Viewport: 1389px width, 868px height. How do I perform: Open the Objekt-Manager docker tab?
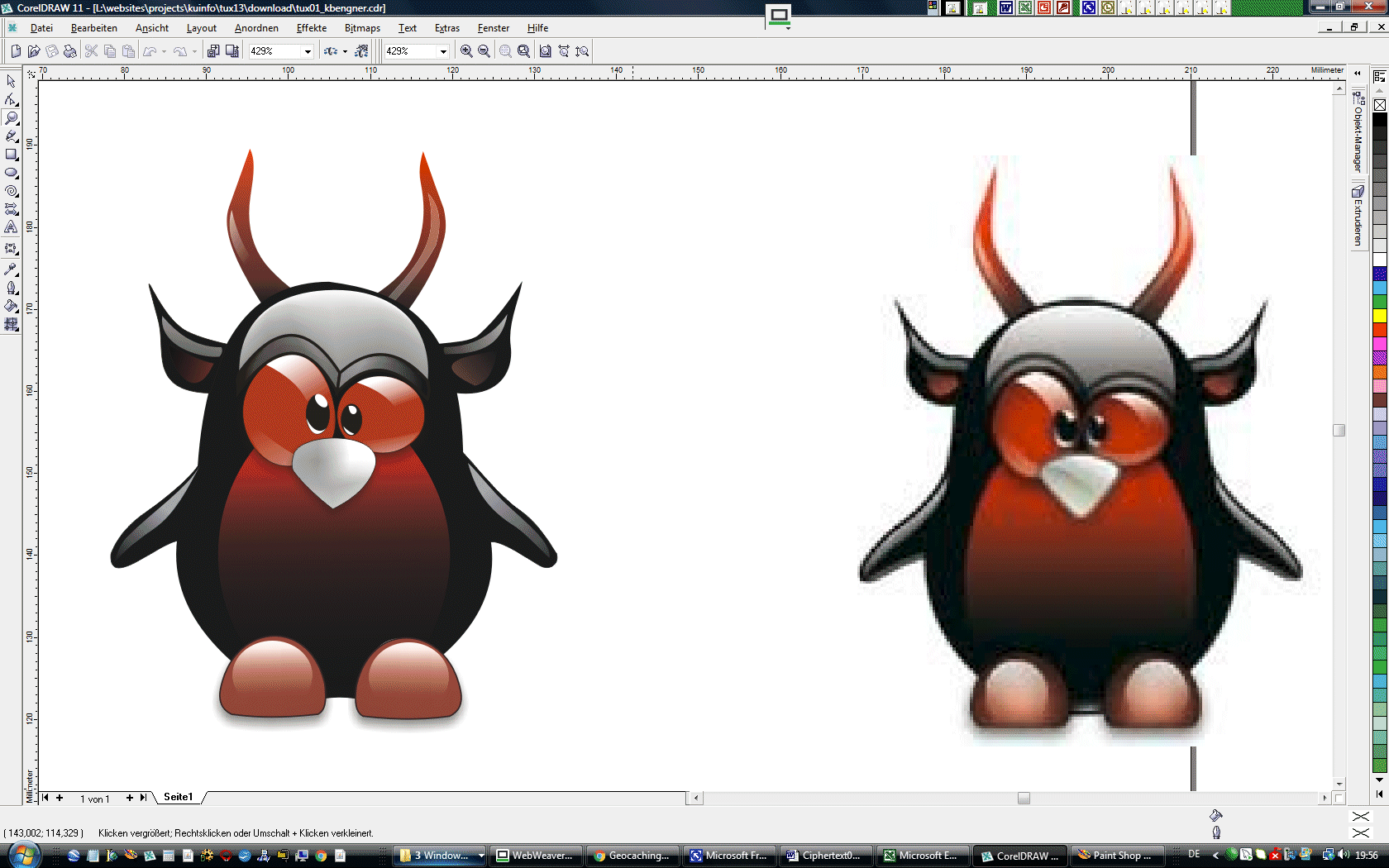coord(1358,132)
